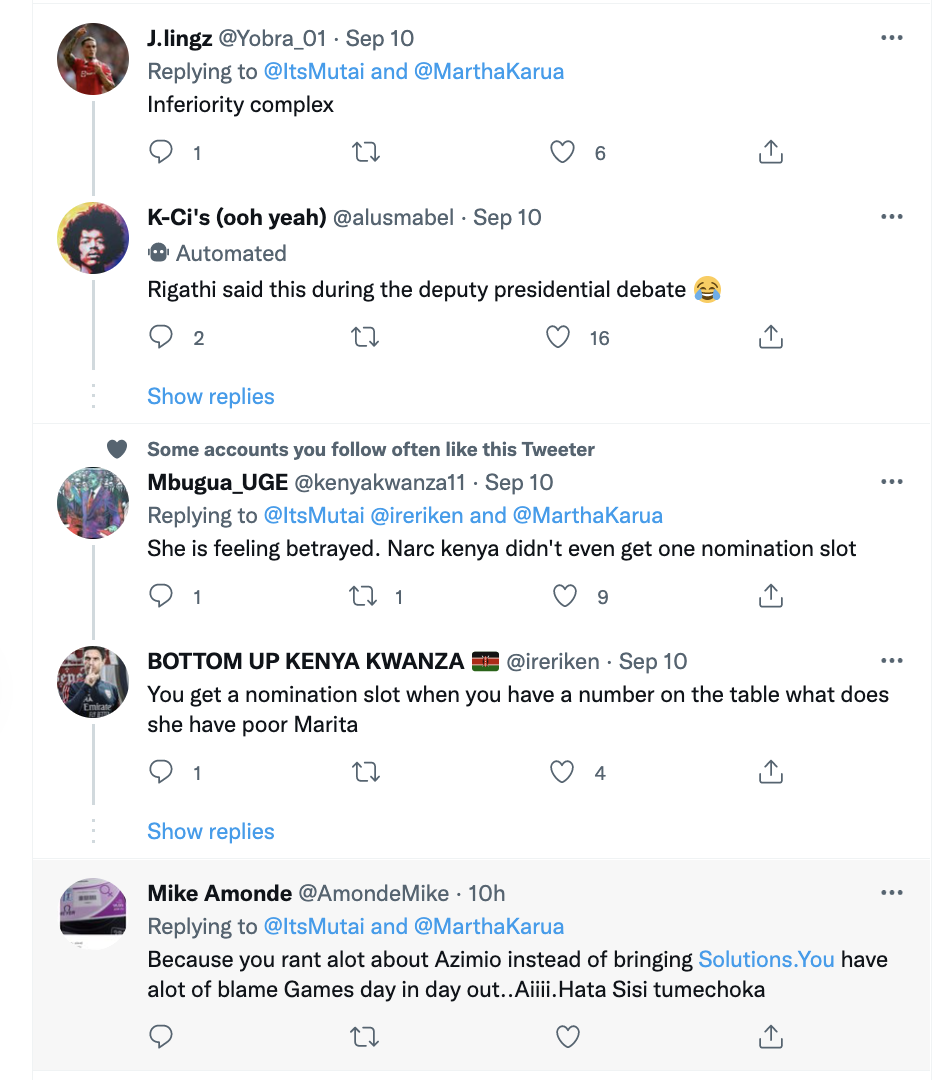
Task: Open more options menu on K-Ci's tweet
Action: tap(891, 217)
